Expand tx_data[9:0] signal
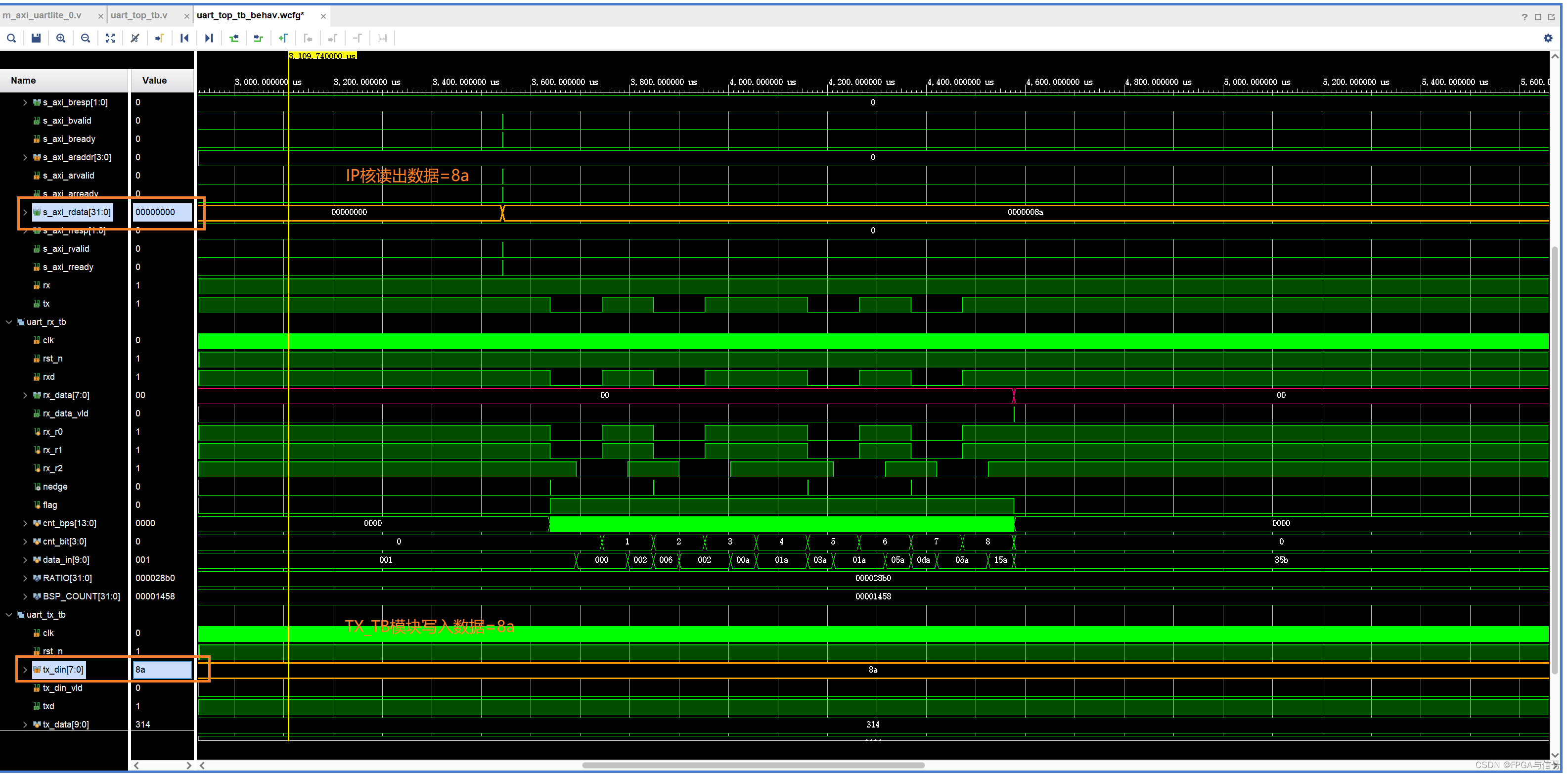The width and height of the screenshot is (1568, 774). tap(25, 724)
